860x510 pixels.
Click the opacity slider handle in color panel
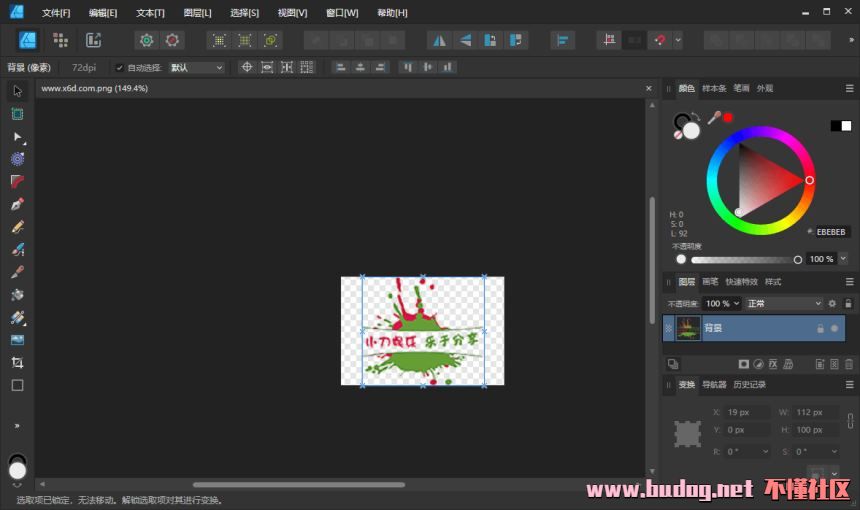coord(798,259)
